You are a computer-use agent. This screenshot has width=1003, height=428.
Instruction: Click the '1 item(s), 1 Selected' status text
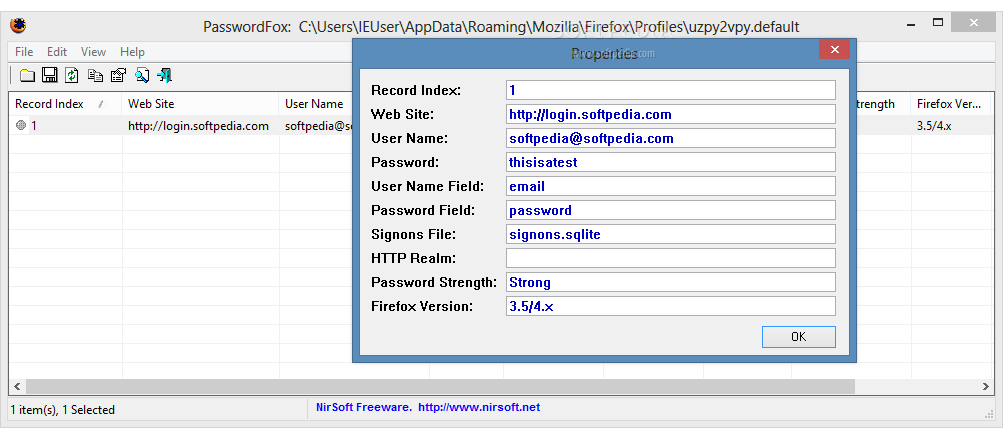coord(63,409)
